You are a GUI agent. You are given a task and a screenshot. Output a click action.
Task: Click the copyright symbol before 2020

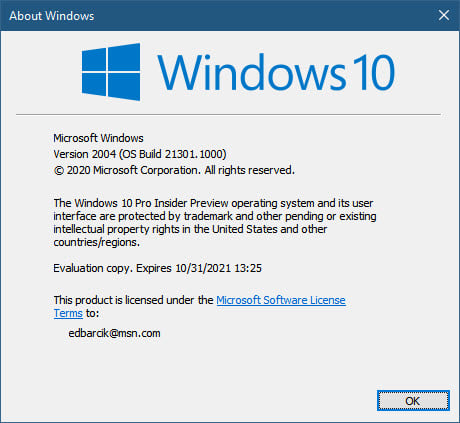click(x=58, y=171)
